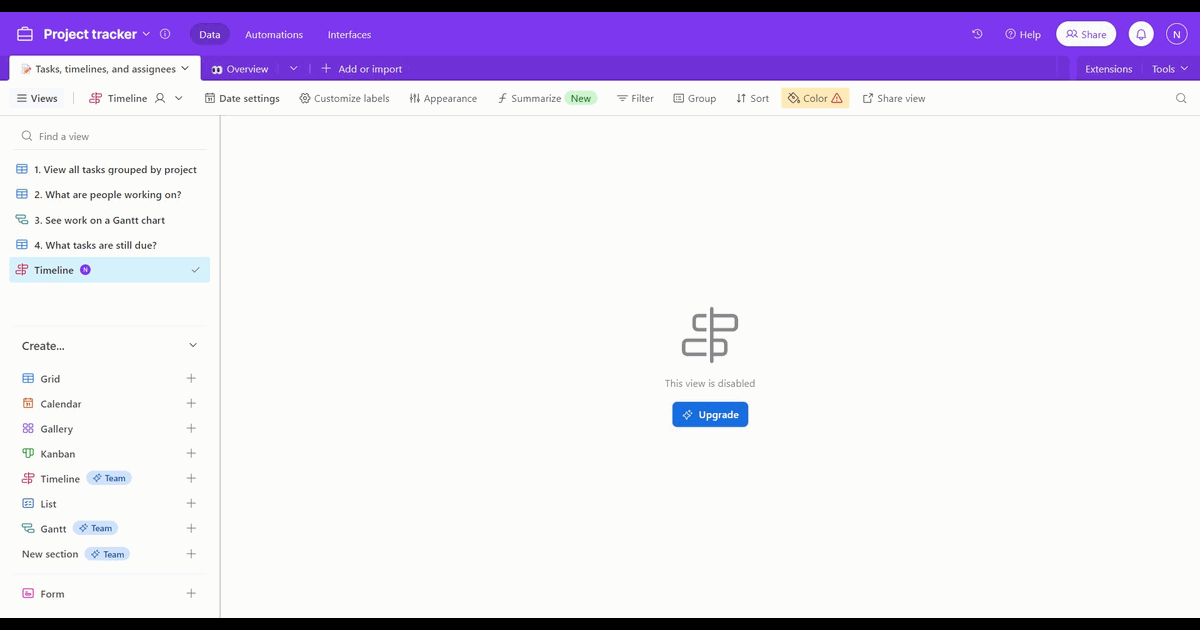Click the Form view type icon
The image size is (1200, 630).
pyautogui.click(x=28, y=594)
